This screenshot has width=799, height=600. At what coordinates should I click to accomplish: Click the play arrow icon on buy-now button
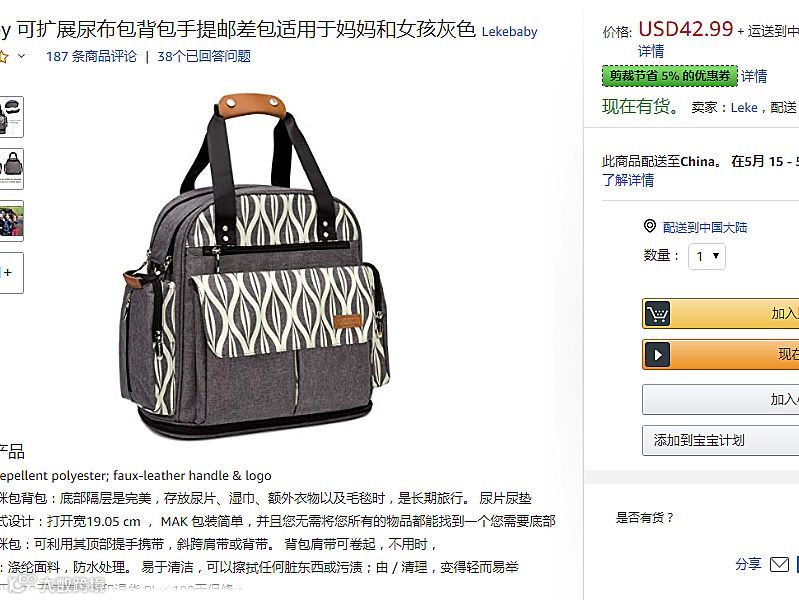pyautogui.click(x=657, y=355)
